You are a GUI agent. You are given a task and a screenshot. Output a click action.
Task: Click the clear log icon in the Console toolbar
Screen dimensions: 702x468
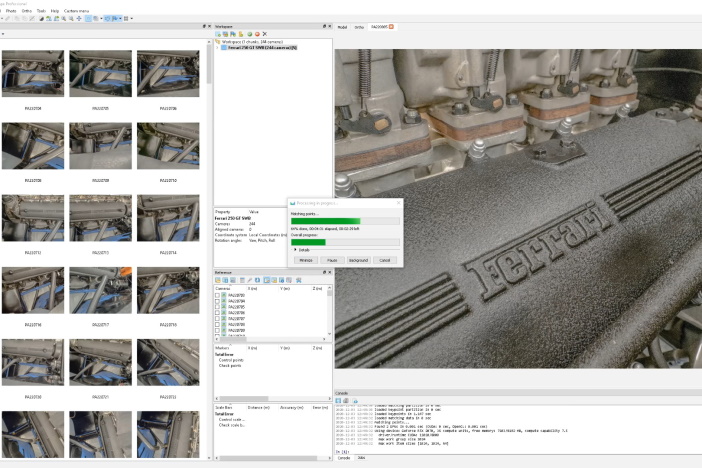click(x=346, y=401)
